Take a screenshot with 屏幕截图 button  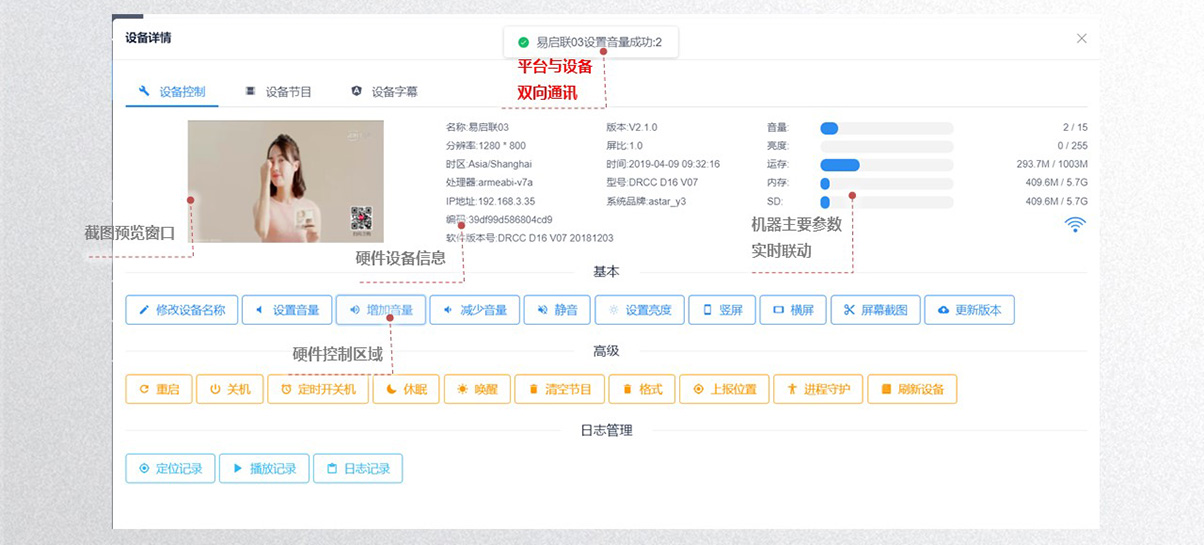coord(875,310)
